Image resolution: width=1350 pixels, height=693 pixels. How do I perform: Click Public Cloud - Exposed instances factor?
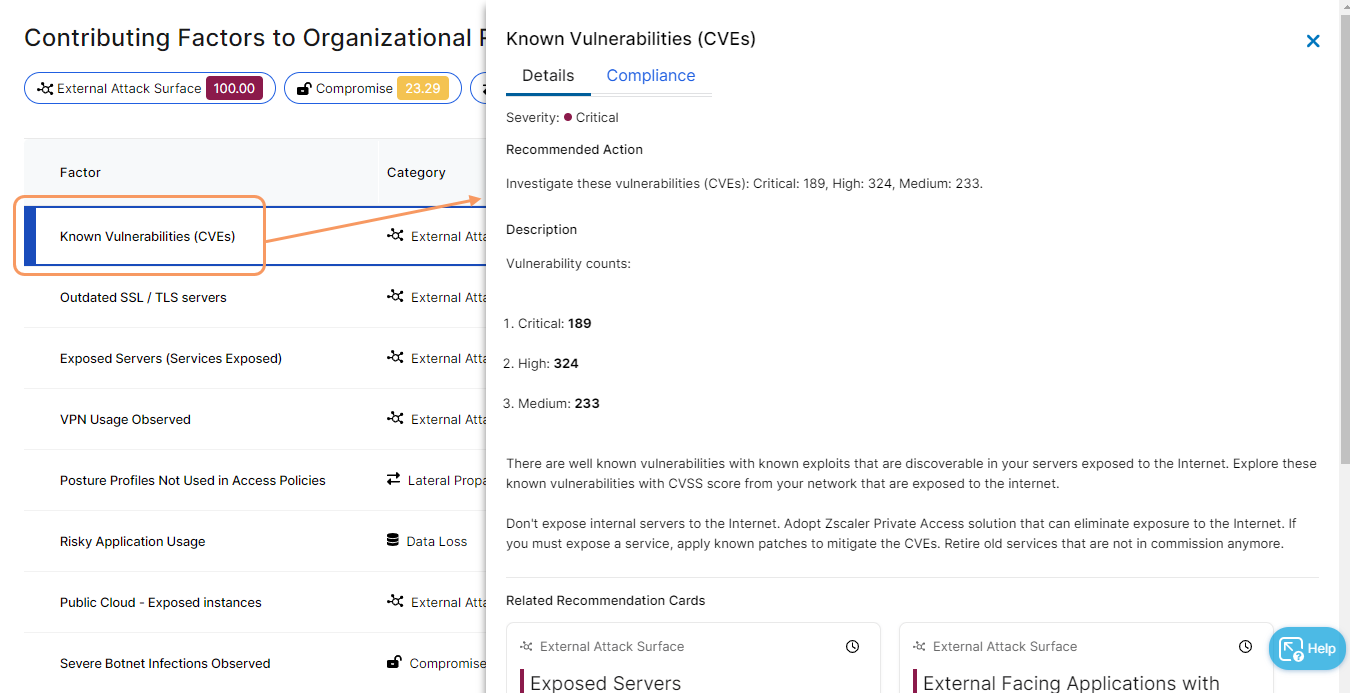161,603
